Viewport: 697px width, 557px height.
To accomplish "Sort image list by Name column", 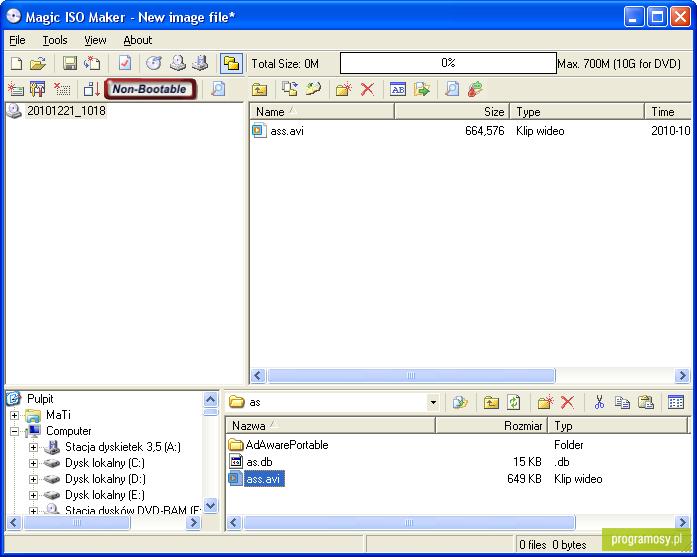I will 322,112.
